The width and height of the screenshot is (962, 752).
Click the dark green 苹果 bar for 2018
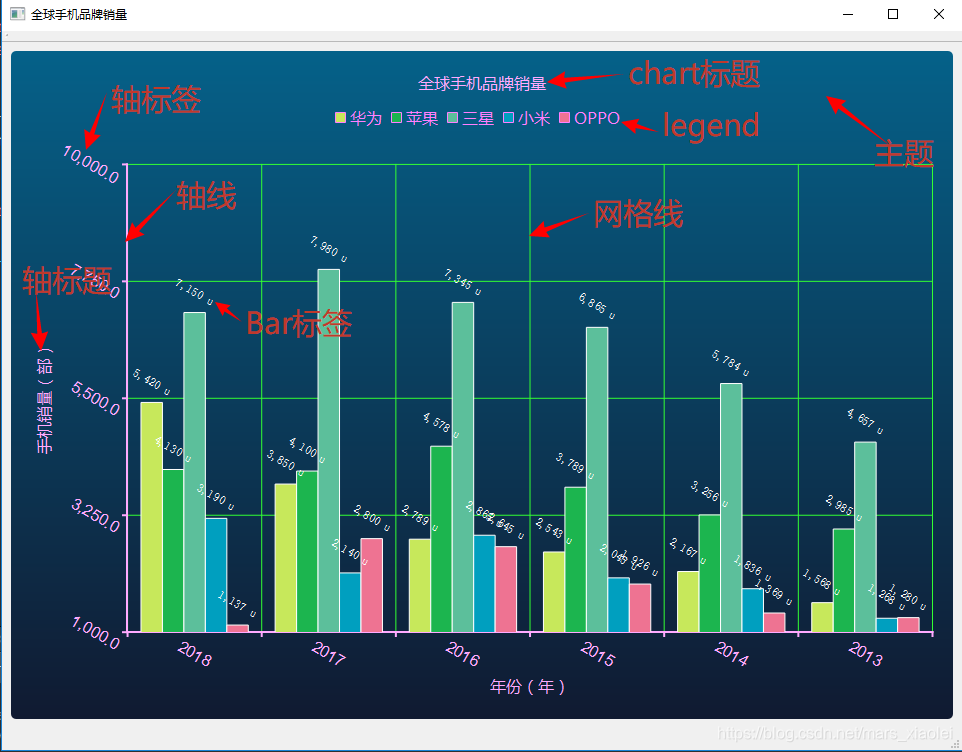[173, 551]
